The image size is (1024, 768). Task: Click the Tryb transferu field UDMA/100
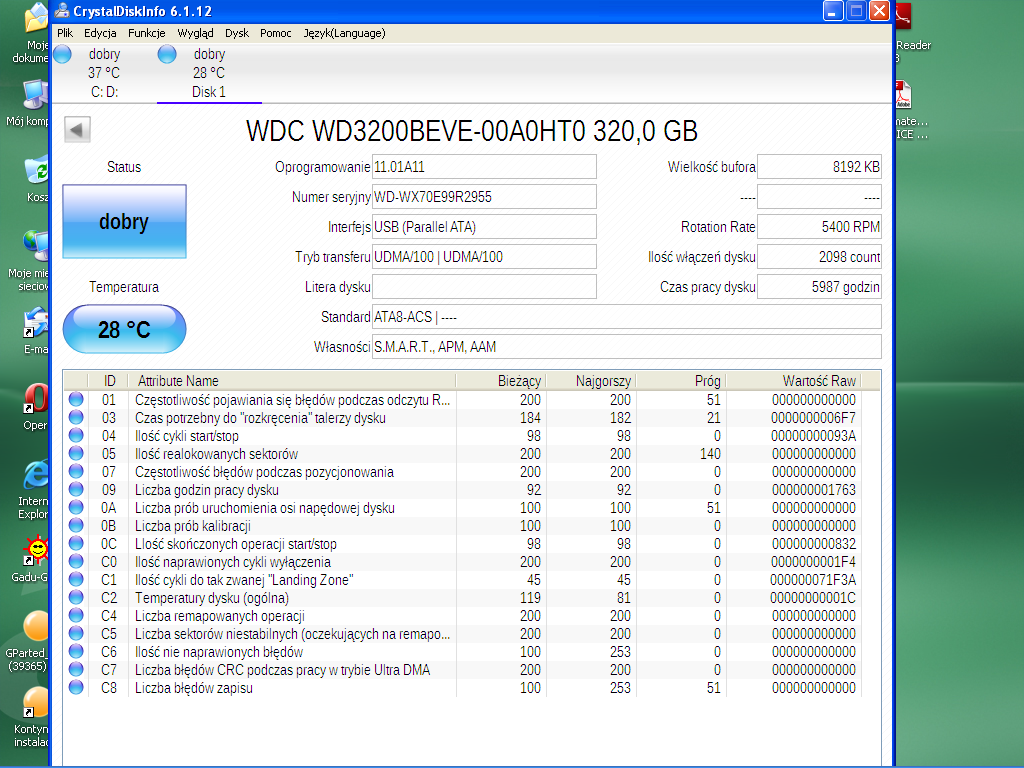484,257
